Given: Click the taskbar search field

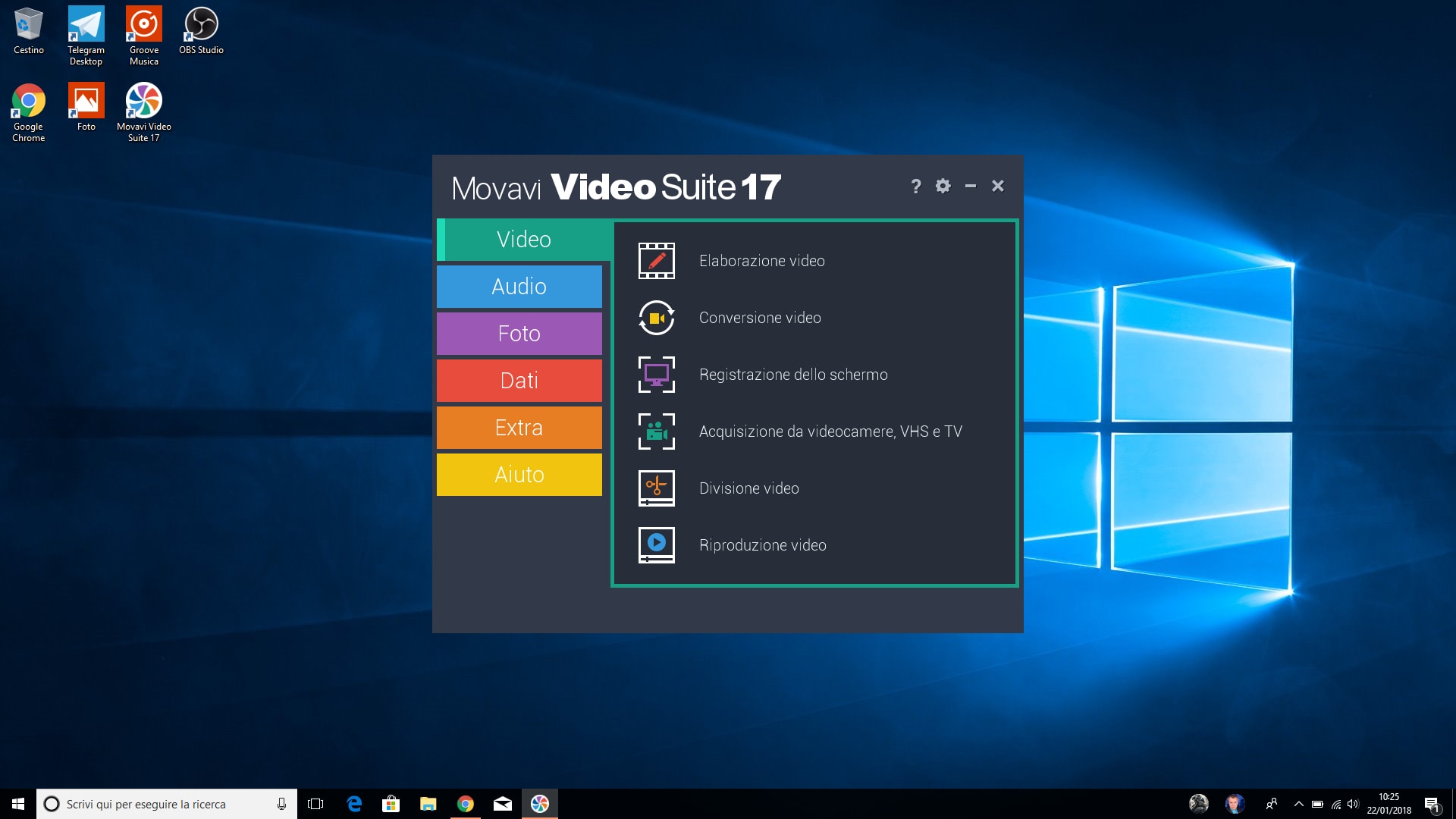Looking at the screenshot, I should pyautogui.click(x=167, y=804).
